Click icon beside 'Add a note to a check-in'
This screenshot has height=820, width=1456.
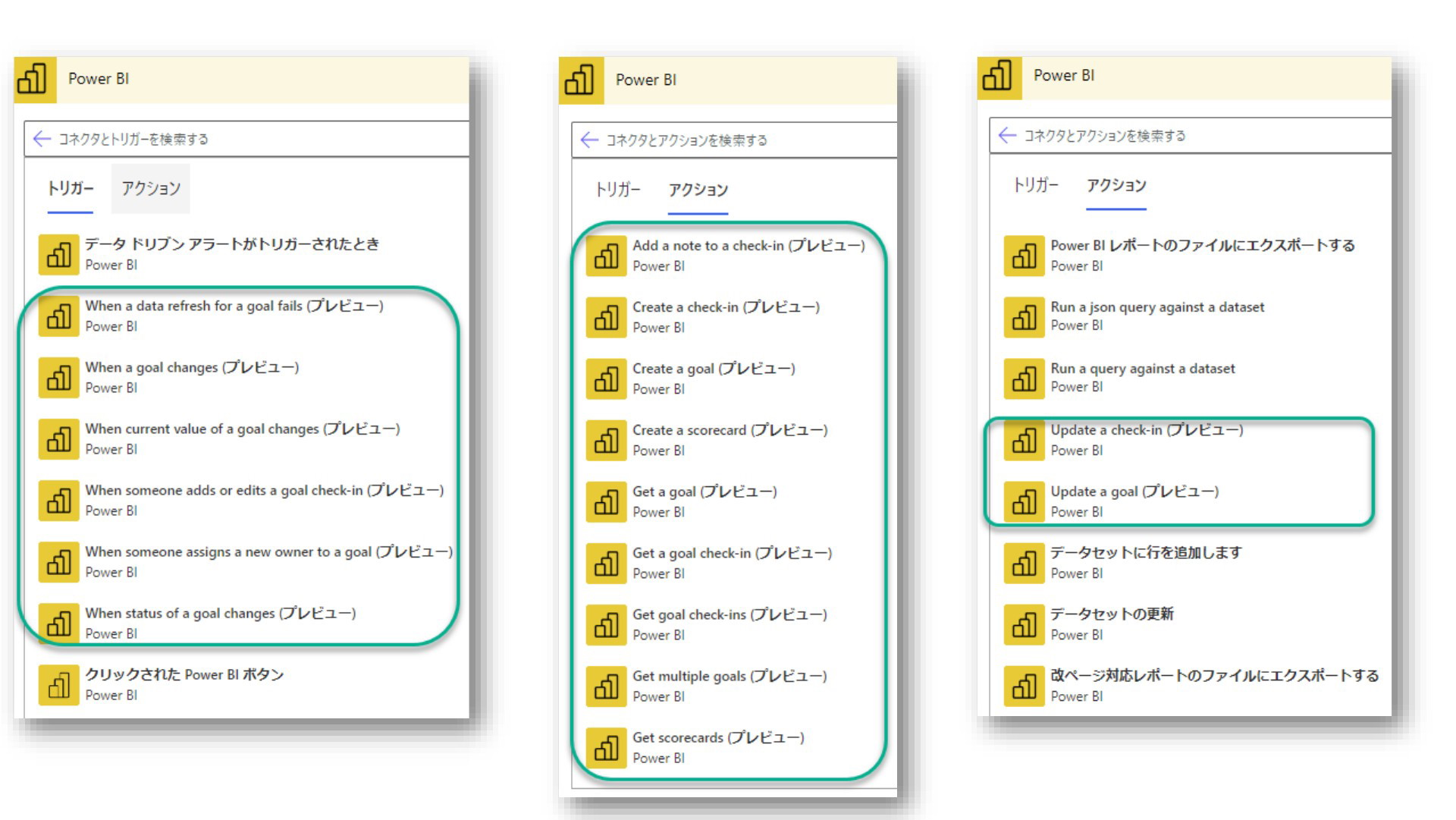click(x=607, y=256)
